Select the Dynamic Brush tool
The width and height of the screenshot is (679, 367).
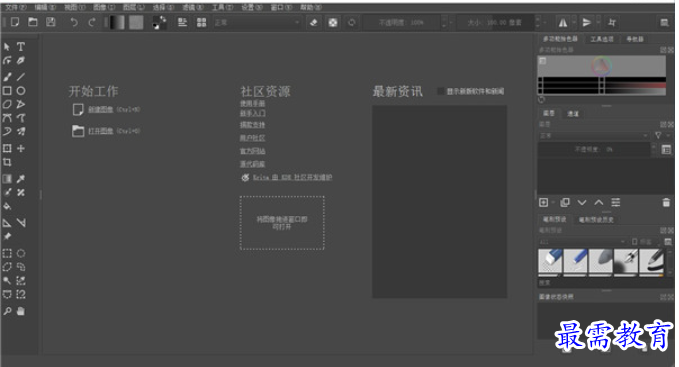tap(7, 132)
